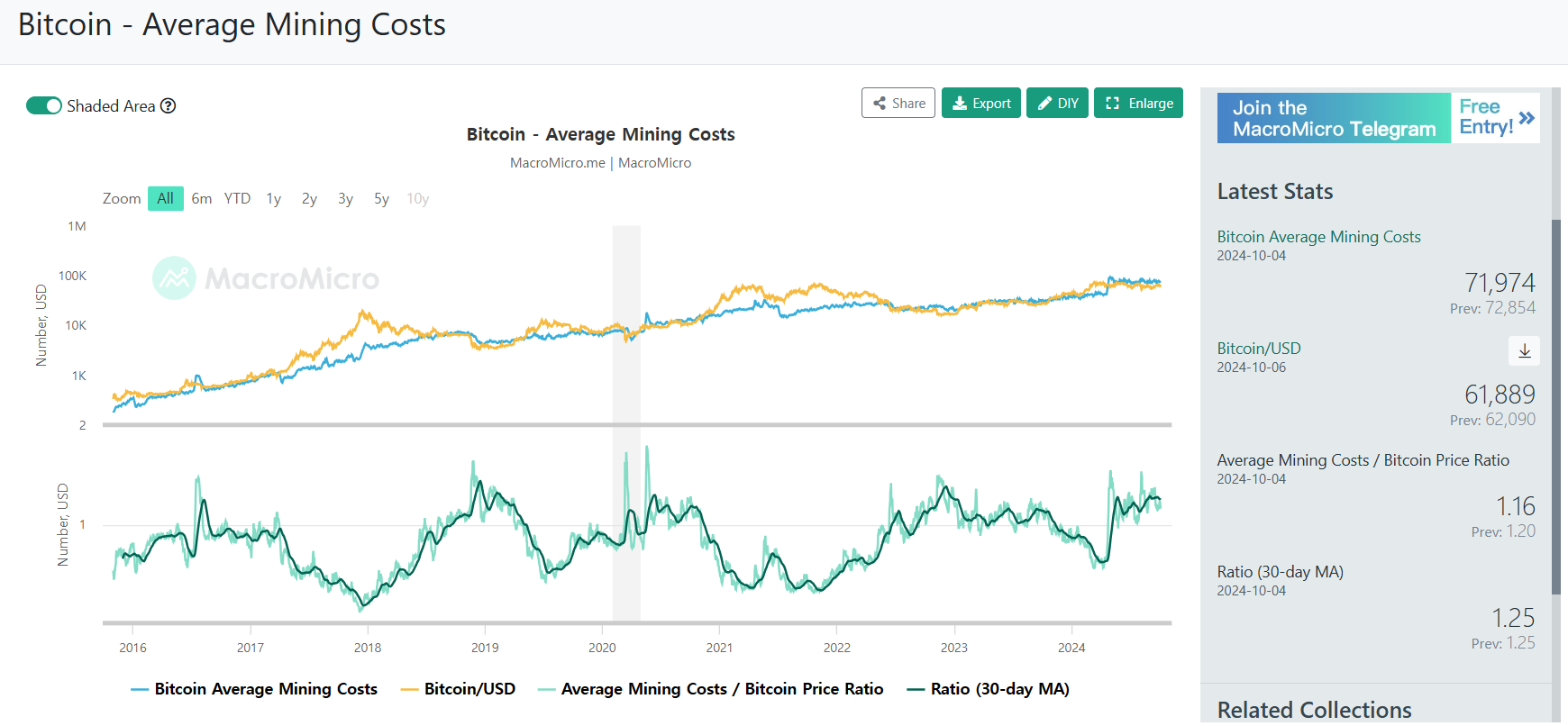
Task: Enlarge the chart to fullscreen
Action: (1139, 104)
